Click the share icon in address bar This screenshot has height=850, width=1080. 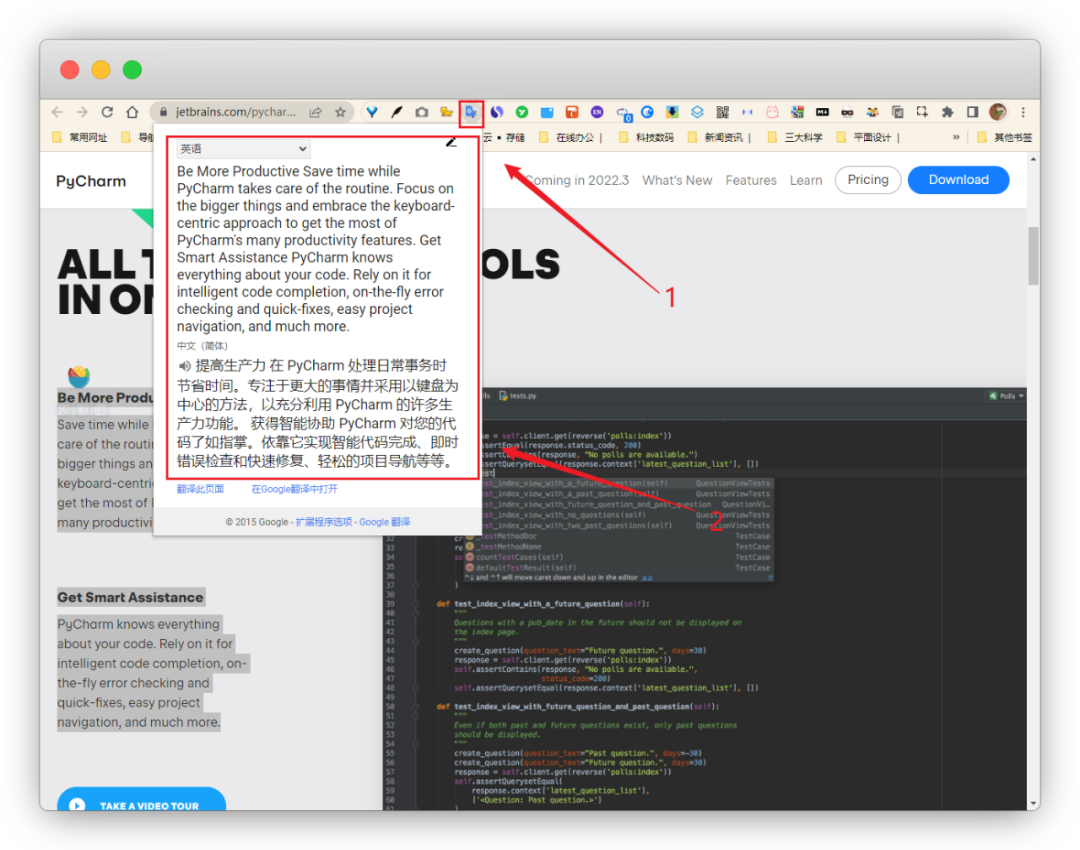click(315, 112)
